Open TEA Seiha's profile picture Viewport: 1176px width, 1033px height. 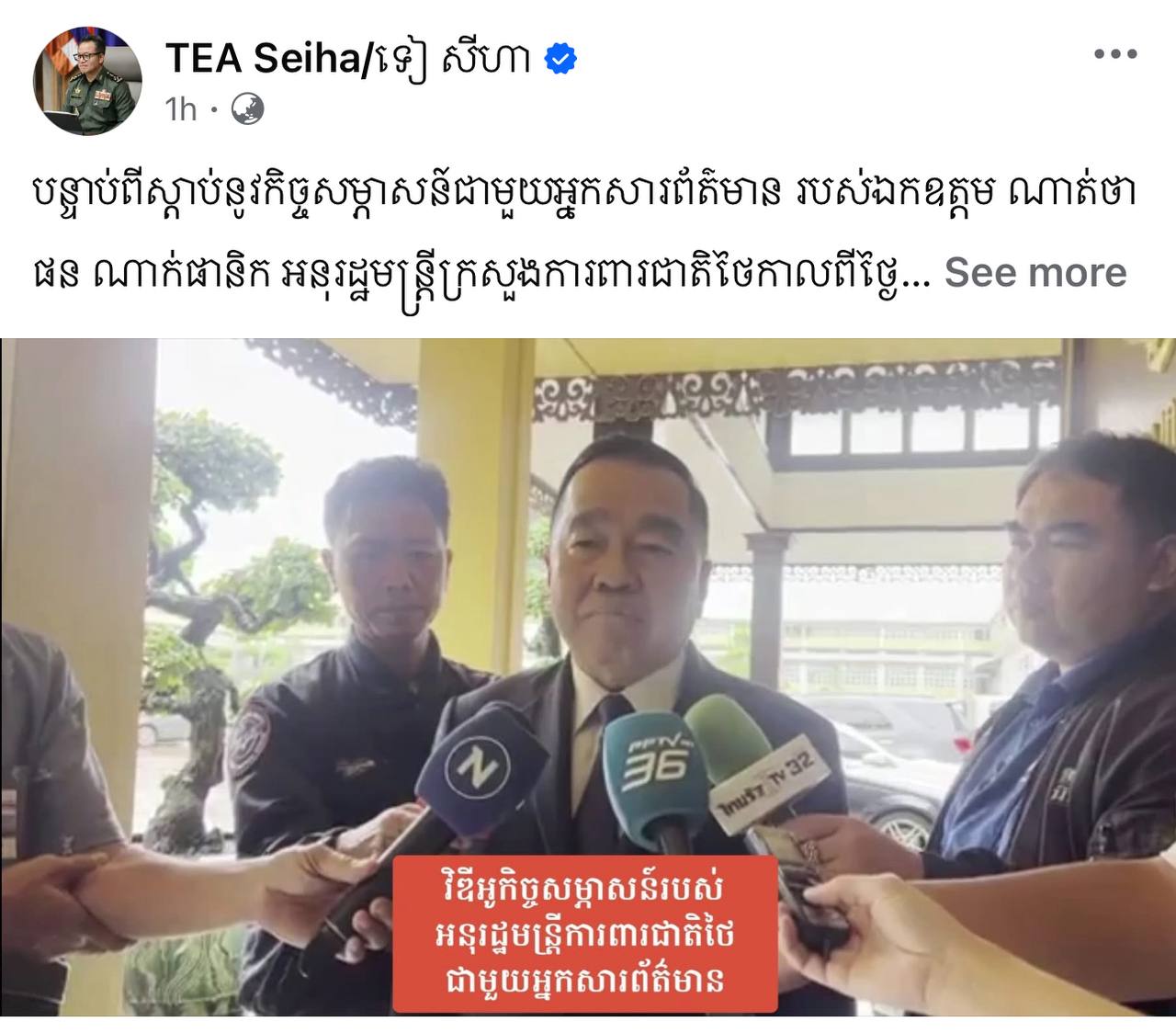pos(87,81)
